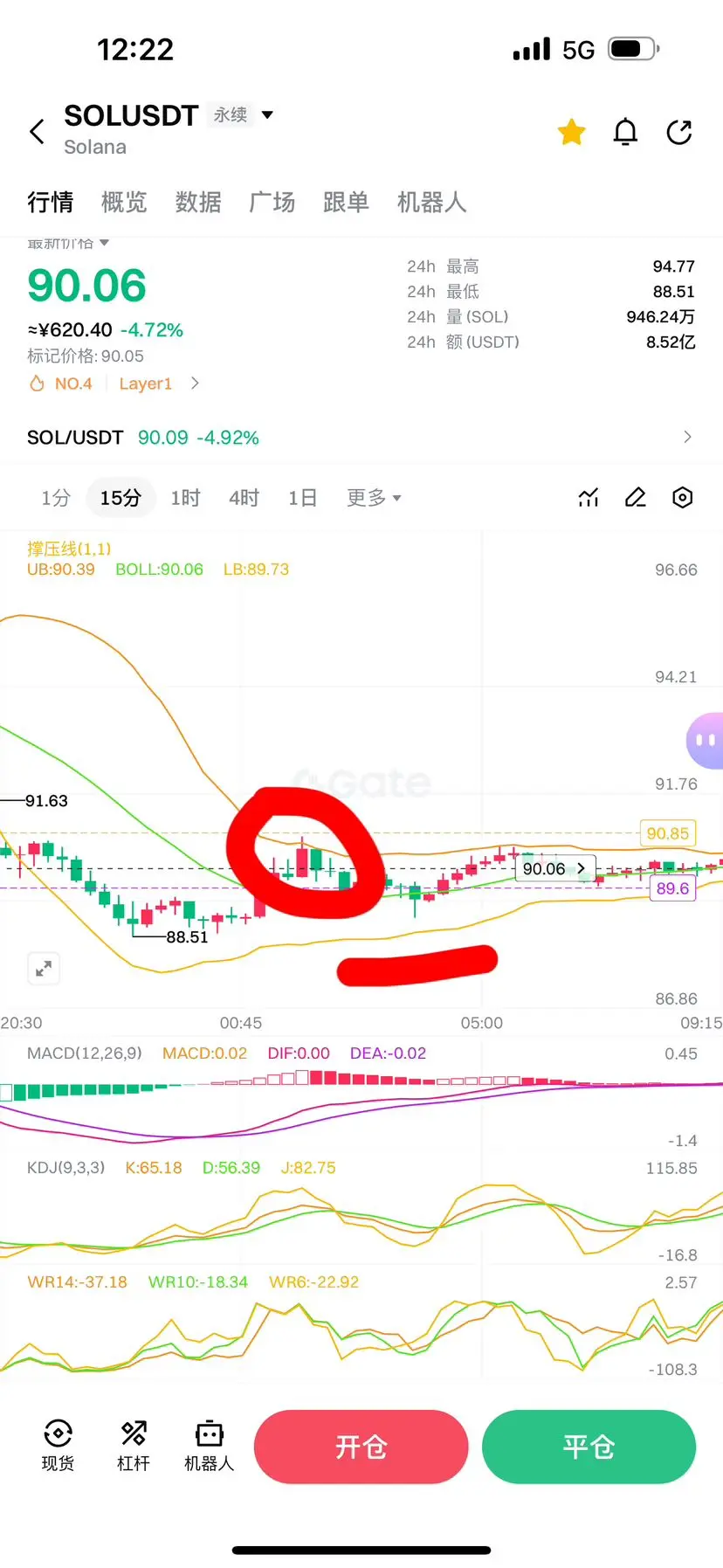The image size is (723, 1568).
Task: Tap the red 开仓 button
Action: pyautogui.click(x=361, y=1447)
